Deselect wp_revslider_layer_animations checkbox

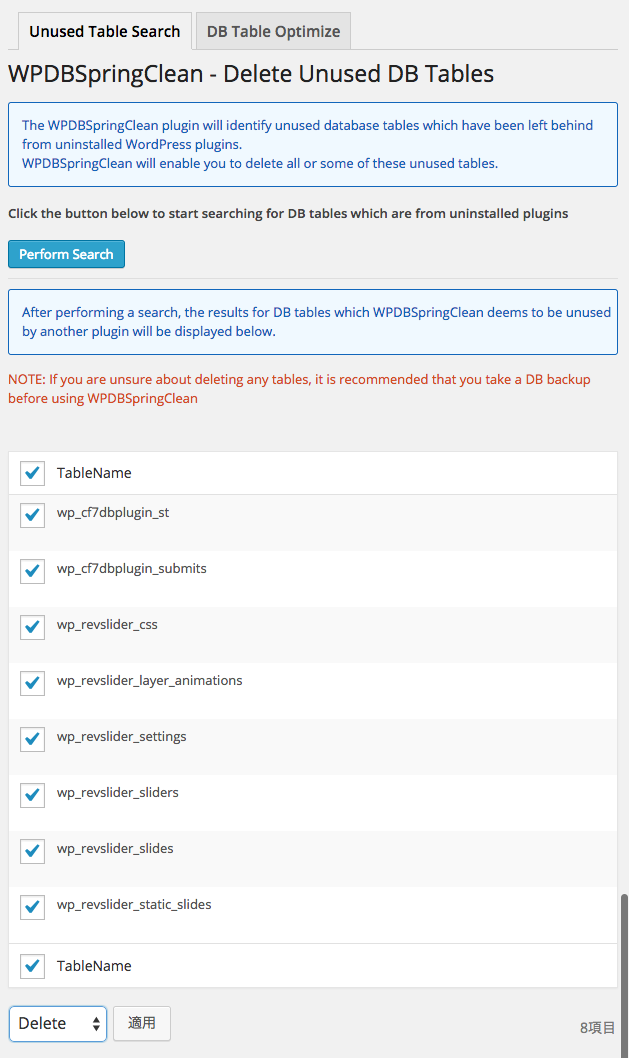[32, 684]
